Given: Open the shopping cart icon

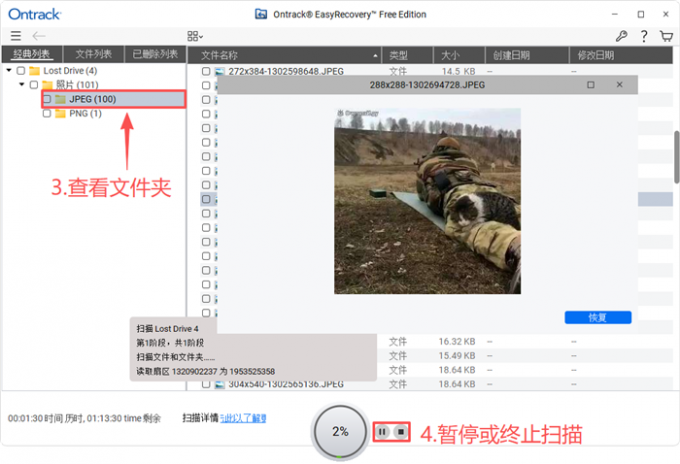Looking at the screenshot, I should 666,36.
